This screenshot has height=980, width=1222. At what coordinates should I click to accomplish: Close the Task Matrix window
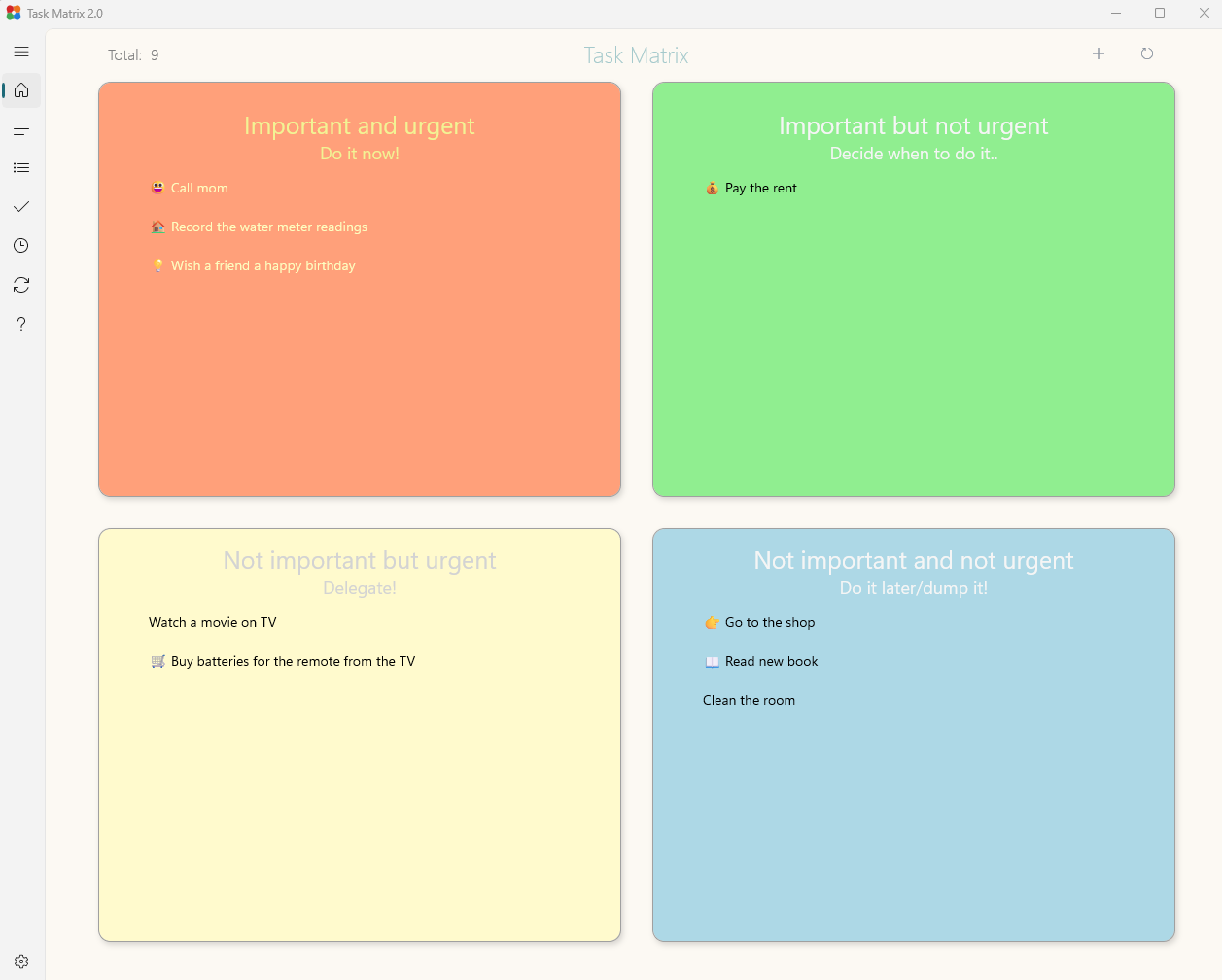pos(1204,13)
